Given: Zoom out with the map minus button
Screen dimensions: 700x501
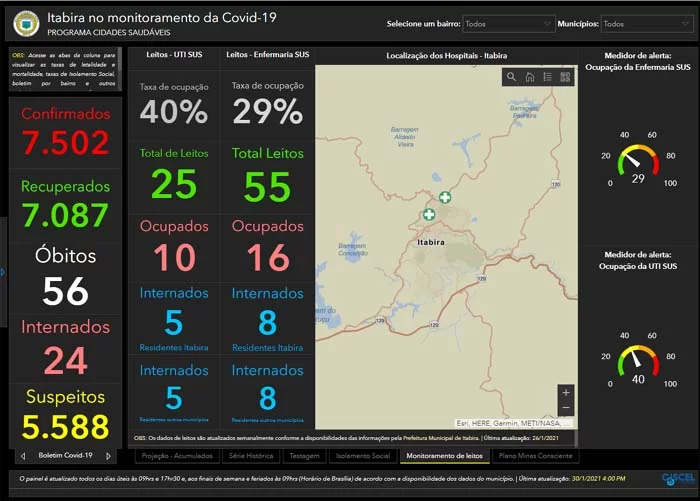Looking at the screenshot, I should (x=566, y=408).
